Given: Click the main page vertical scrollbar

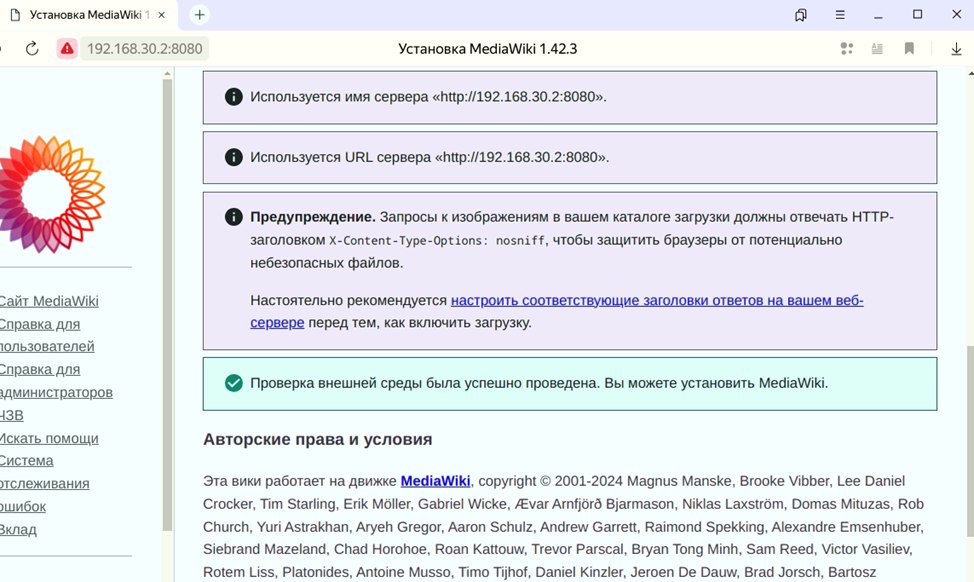Looking at the screenshot, I should [970, 441].
